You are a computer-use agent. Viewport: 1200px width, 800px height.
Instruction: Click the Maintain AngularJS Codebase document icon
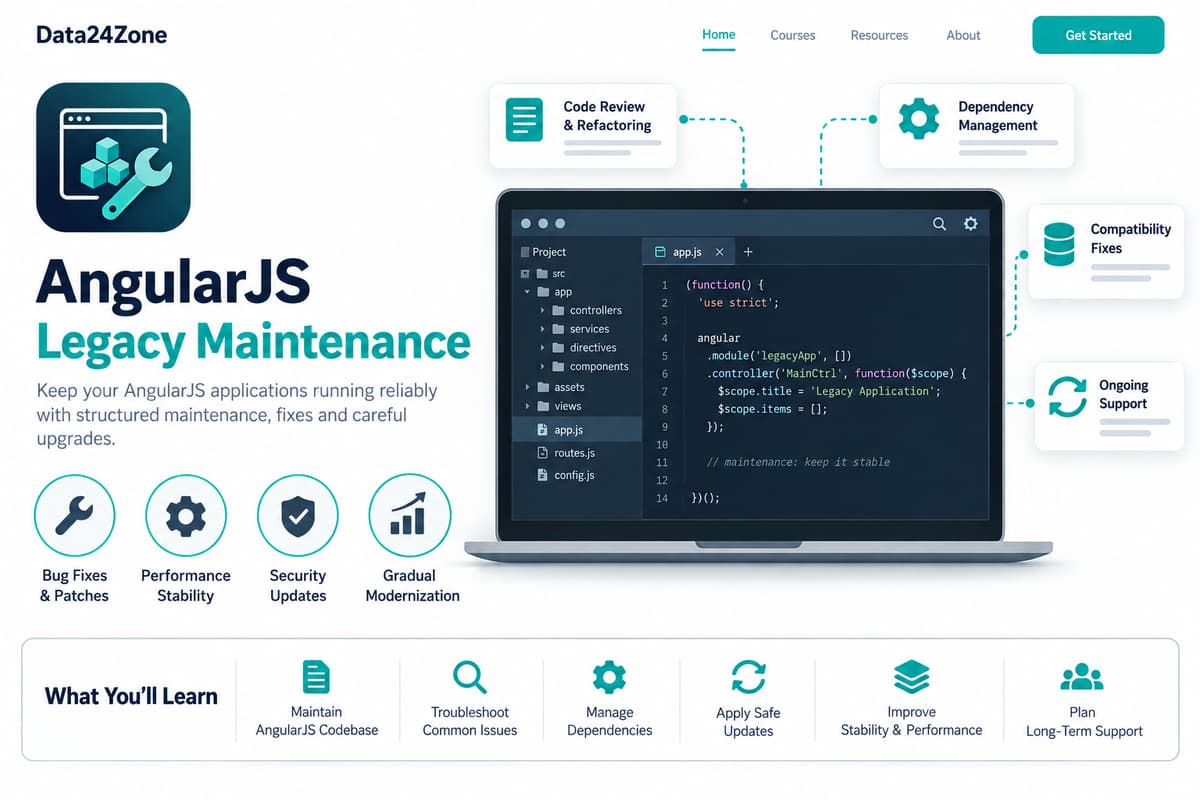tap(316, 677)
